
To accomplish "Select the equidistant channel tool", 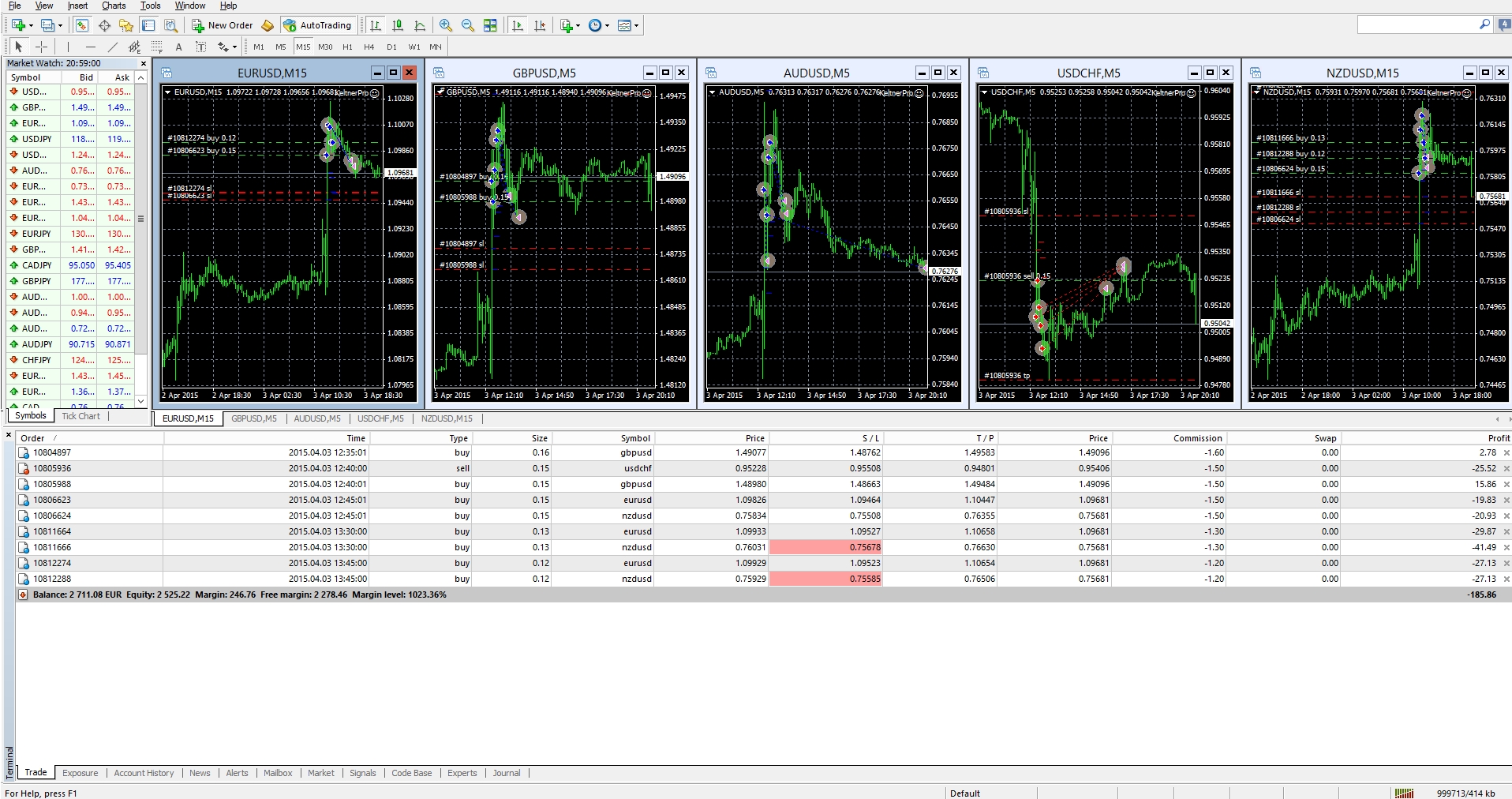I will click(x=134, y=47).
